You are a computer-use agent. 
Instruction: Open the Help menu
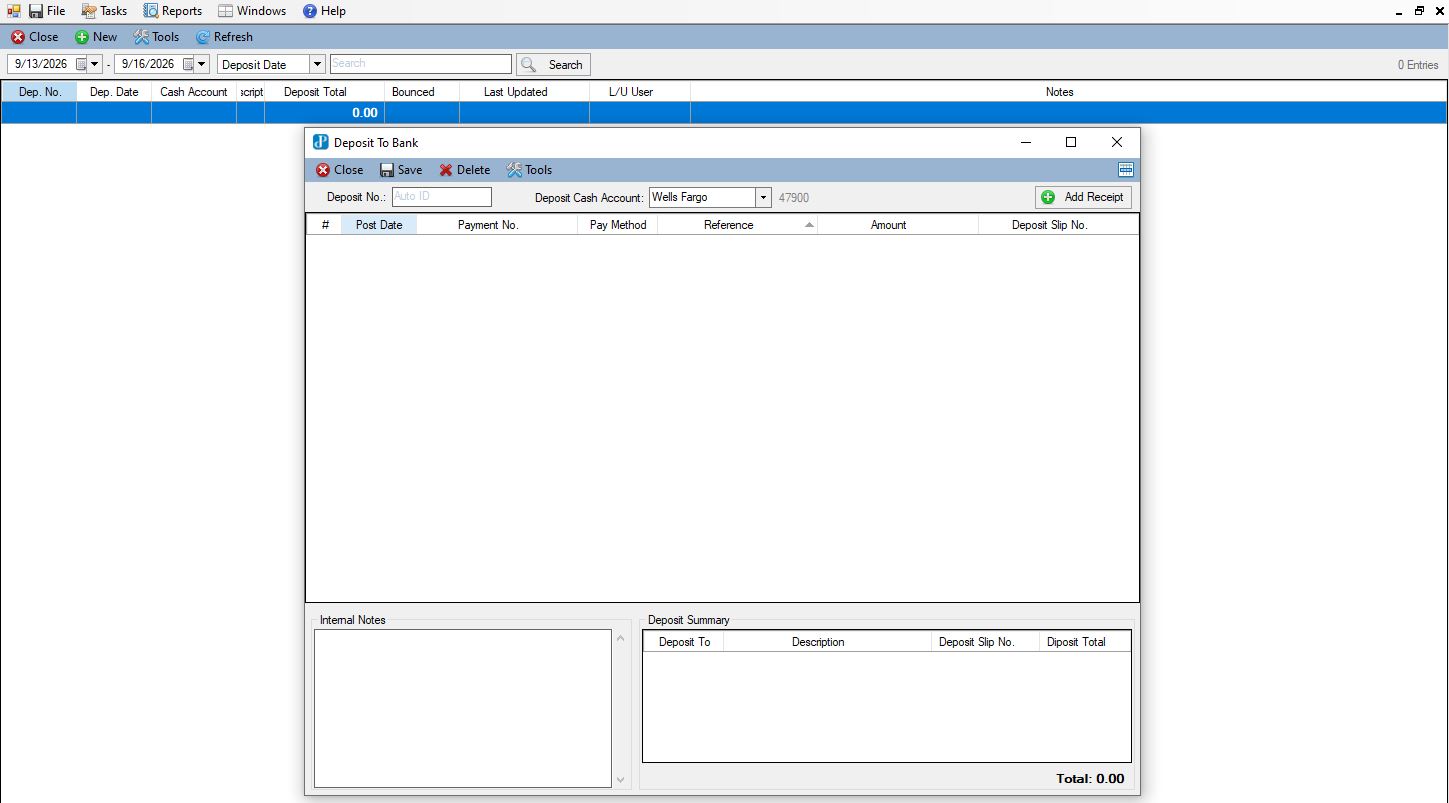pyautogui.click(x=324, y=11)
